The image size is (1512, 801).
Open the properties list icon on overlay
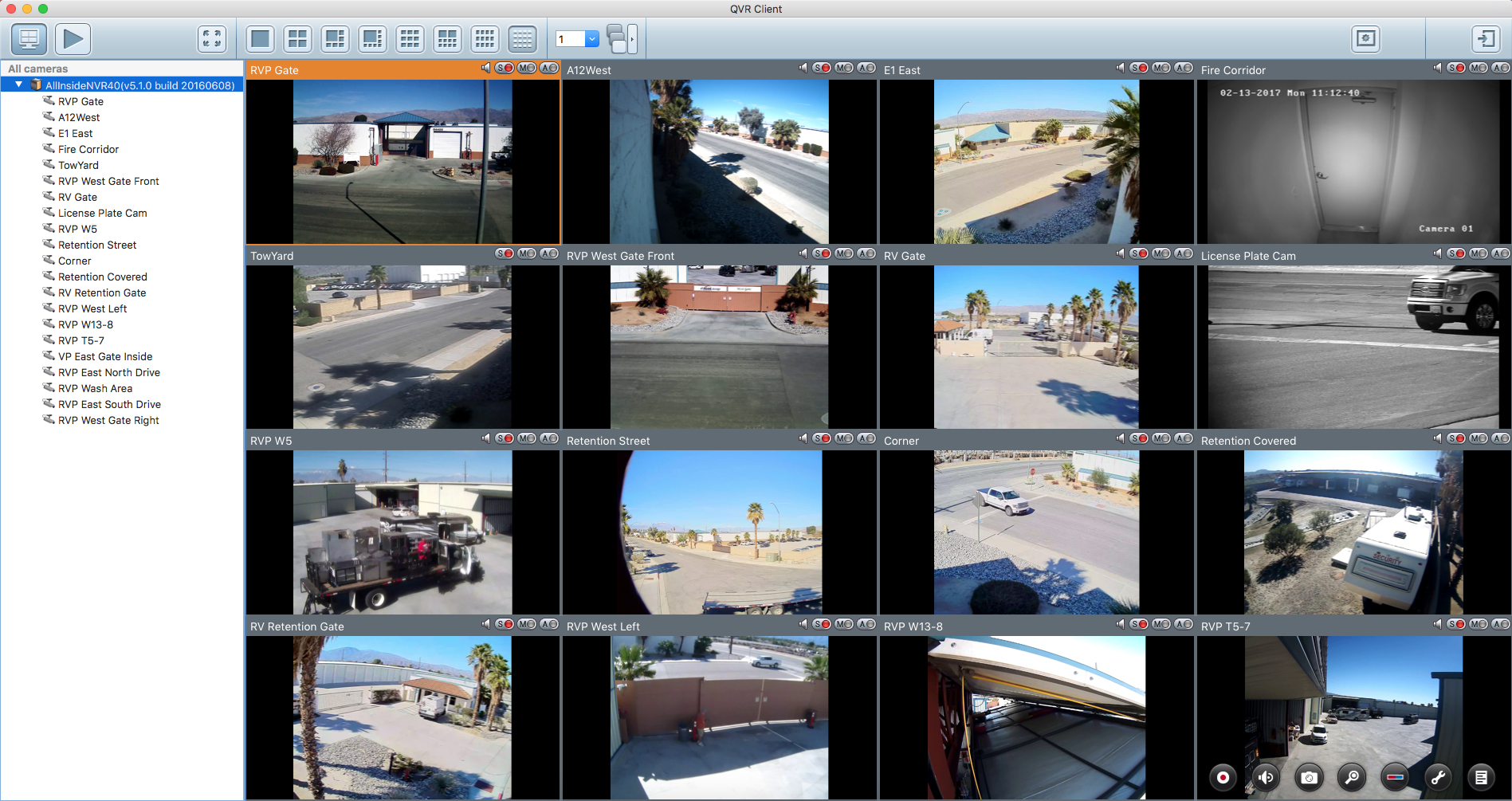(1481, 777)
